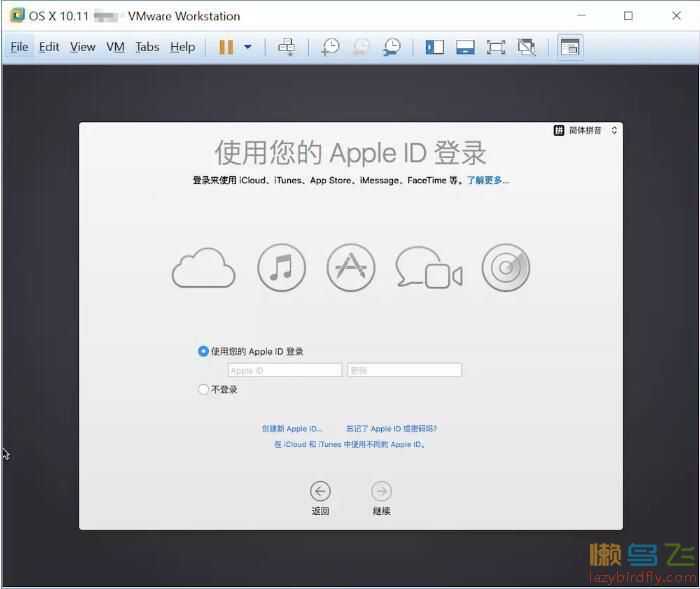This screenshot has width=700, height=589.
Task: Focus the password input field
Action: (404, 370)
